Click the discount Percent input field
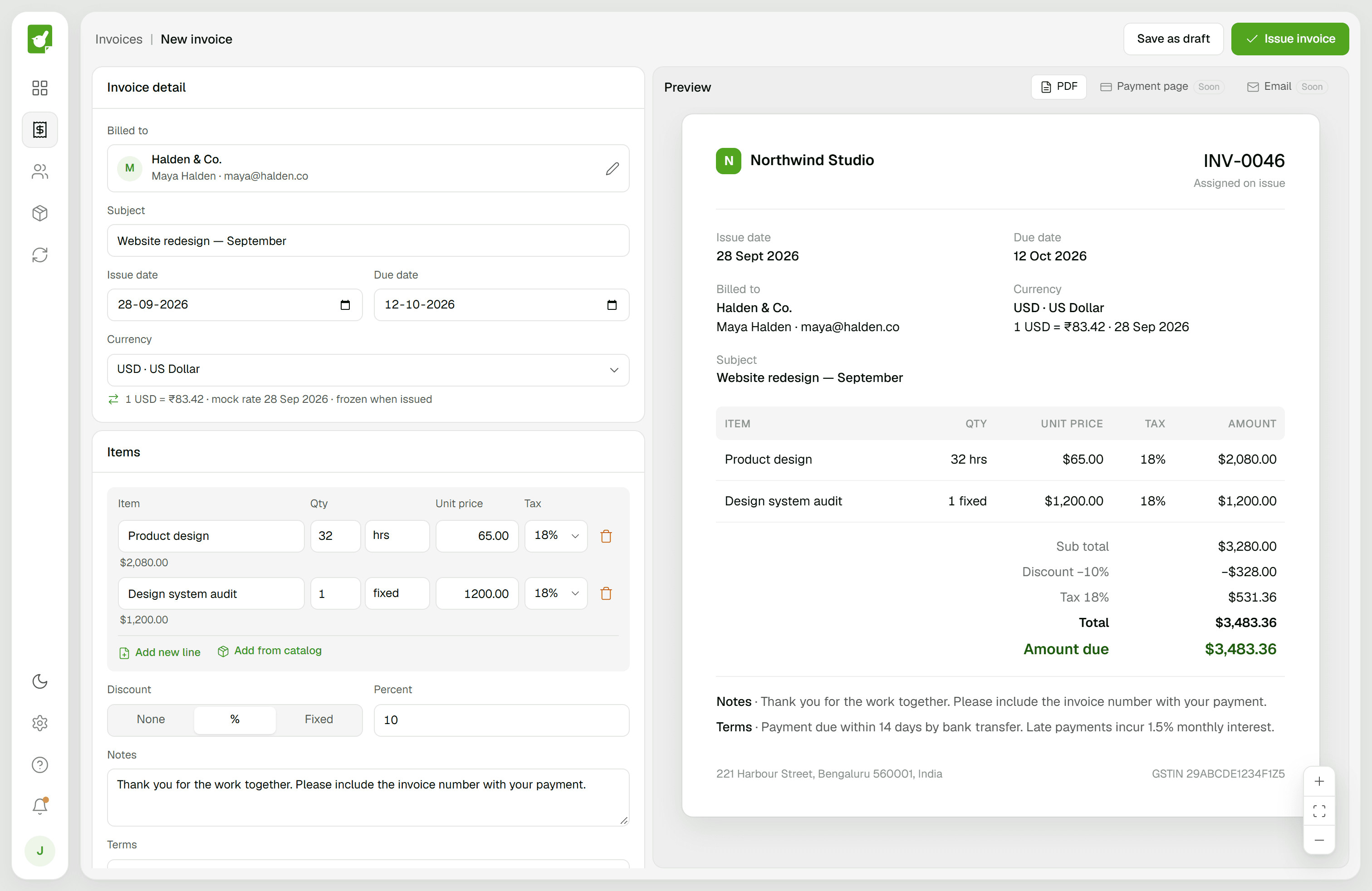 501,720
